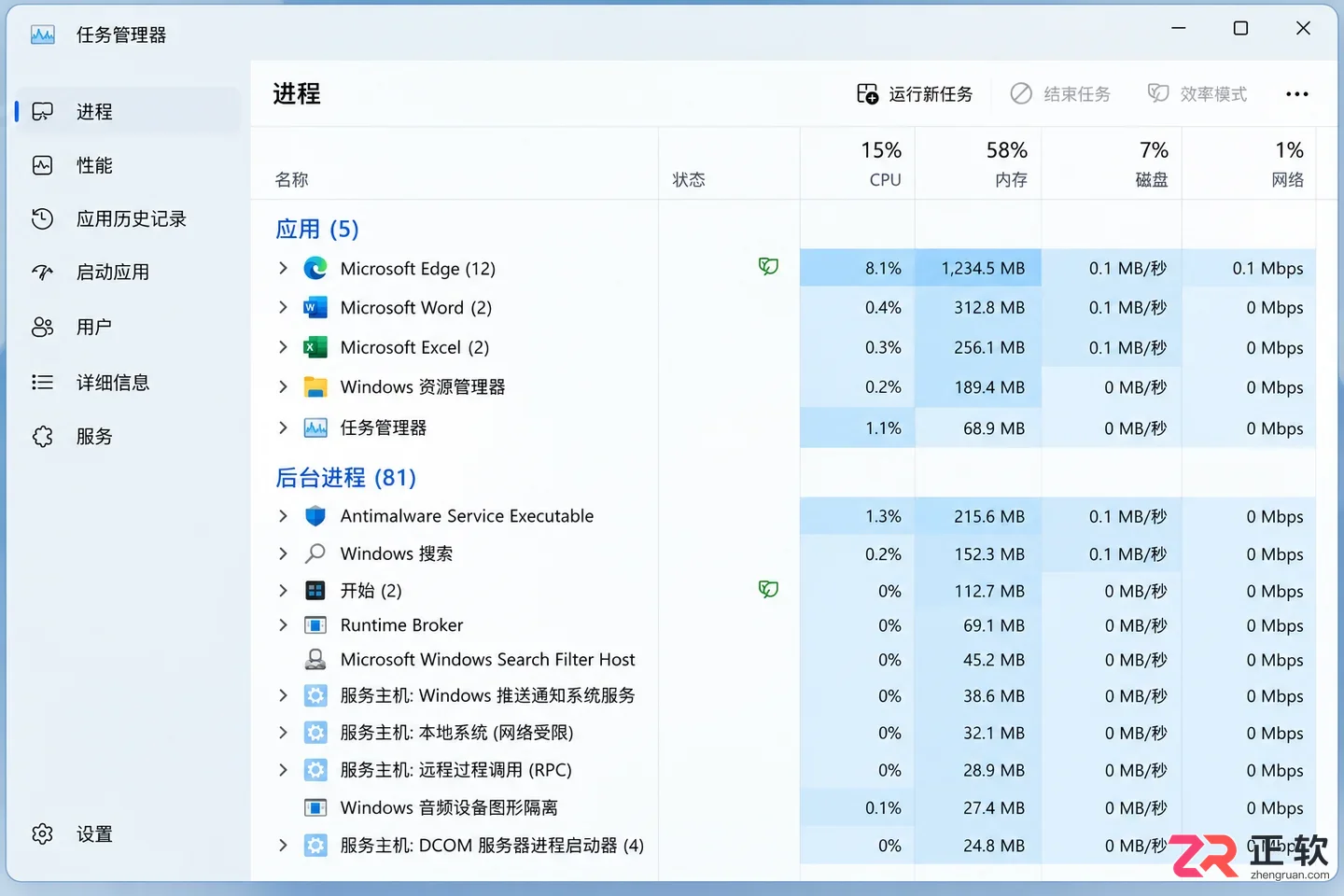Sort by the 名称 column header
Image resolution: width=1344 pixels, height=896 pixels.
click(455, 163)
